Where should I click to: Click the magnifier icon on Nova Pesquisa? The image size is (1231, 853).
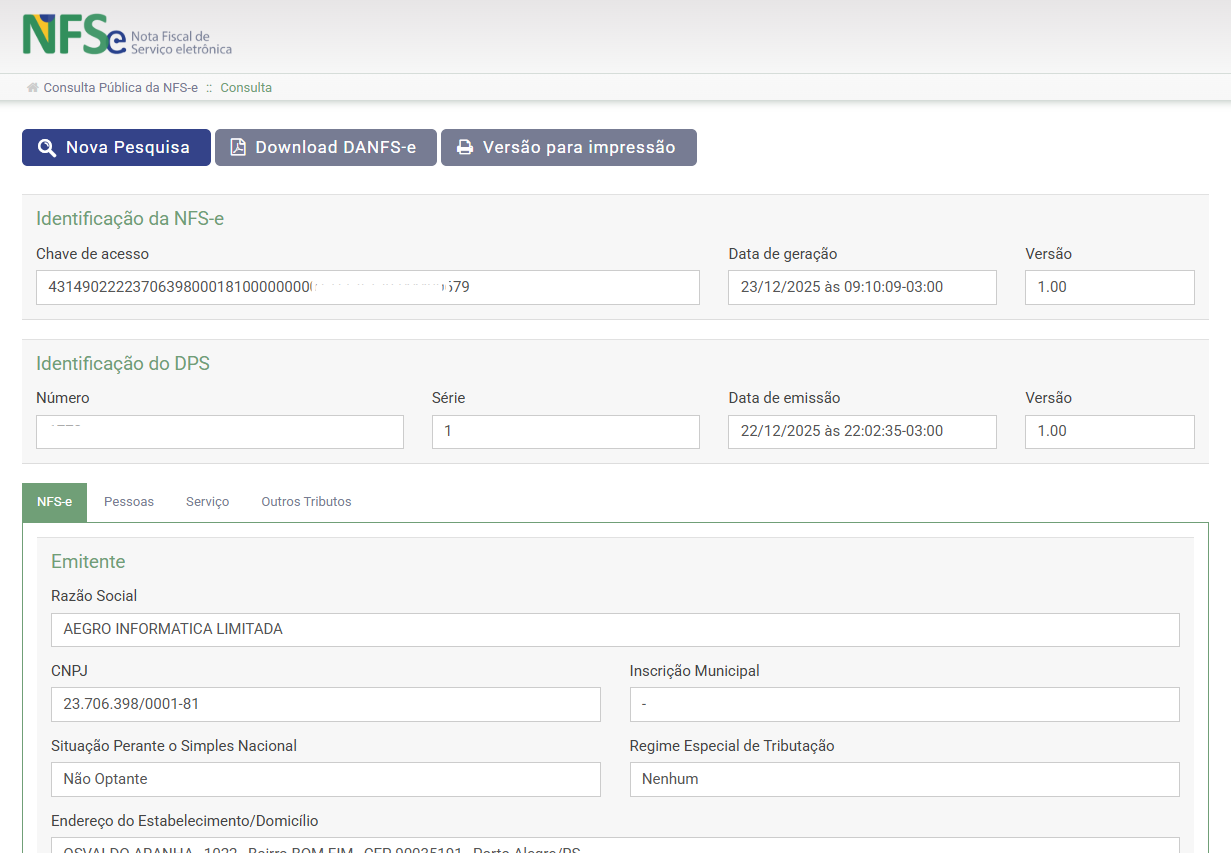tap(46, 148)
